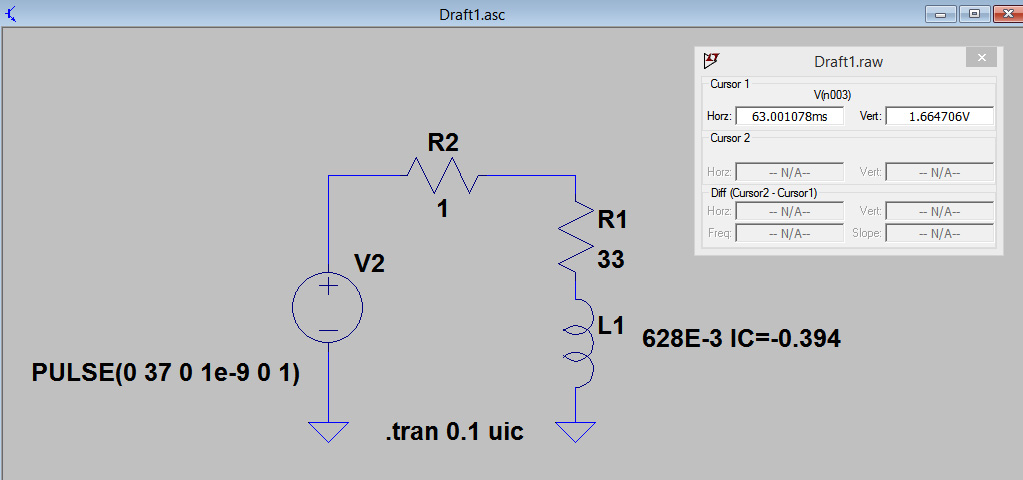Click the Diff Slope field

pyautogui.click(x=939, y=233)
